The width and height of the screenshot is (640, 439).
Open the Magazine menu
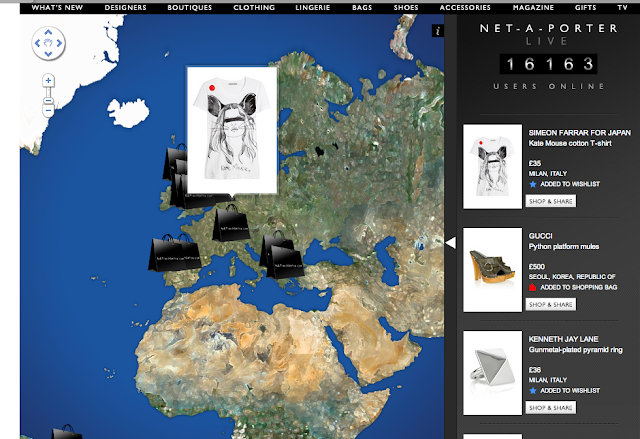(x=533, y=7)
